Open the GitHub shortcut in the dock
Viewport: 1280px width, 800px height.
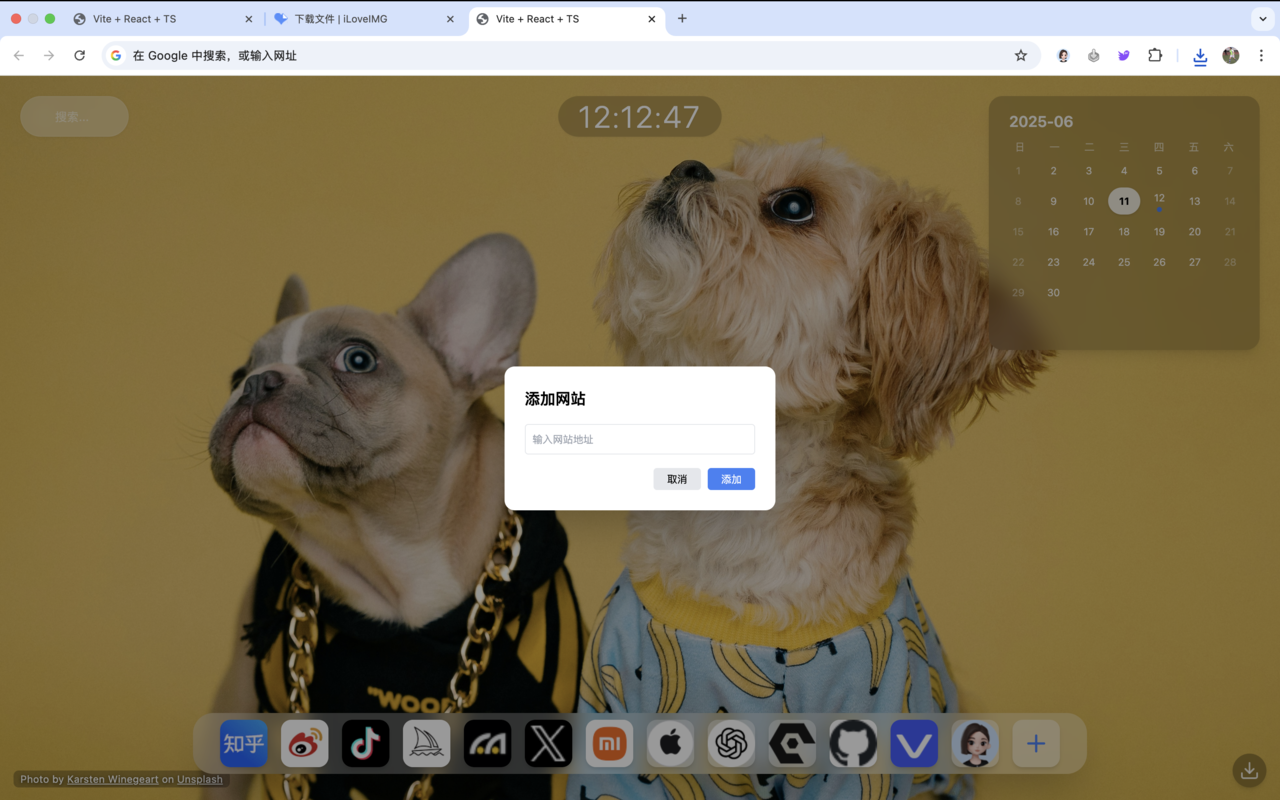coord(854,743)
